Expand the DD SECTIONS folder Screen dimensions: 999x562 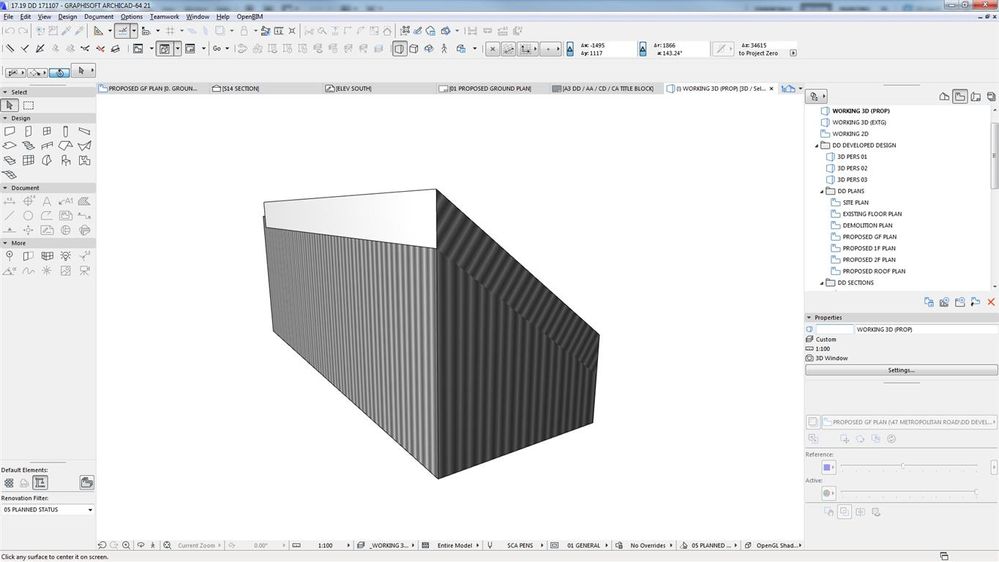tap(823, 283)
